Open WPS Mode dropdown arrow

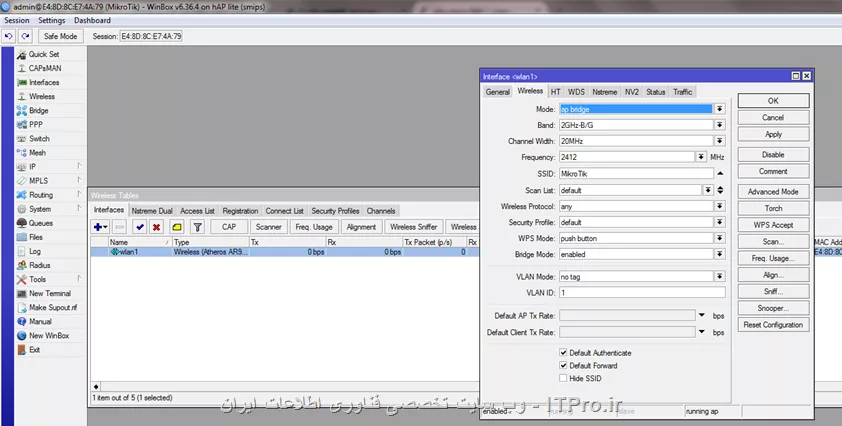pyautogui.click(x=720, y=238)
